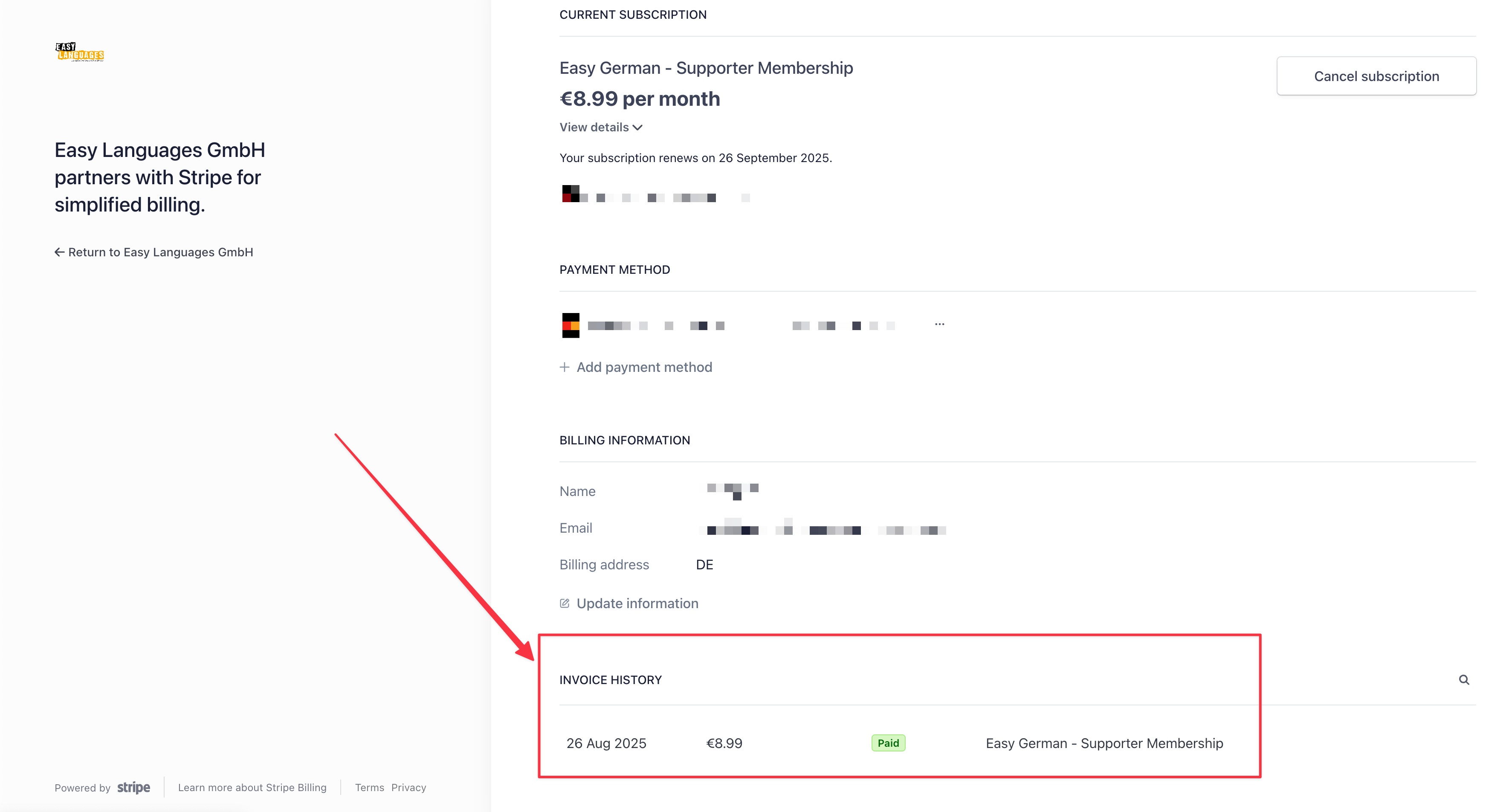This screenshot has width=1512, height=812.
Task: Click the Name label in billing information
Action: pos(578,491)
